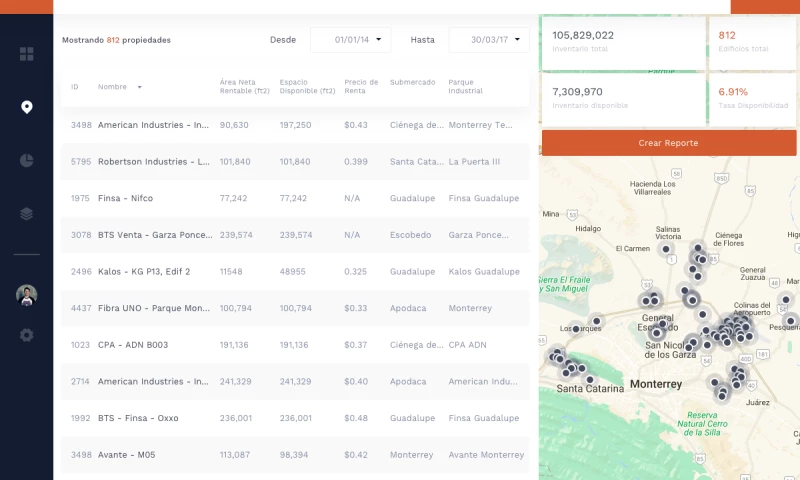Select the map pin location icon
The width and height of the screenshot is (800, 480).
tap(26, 107)
